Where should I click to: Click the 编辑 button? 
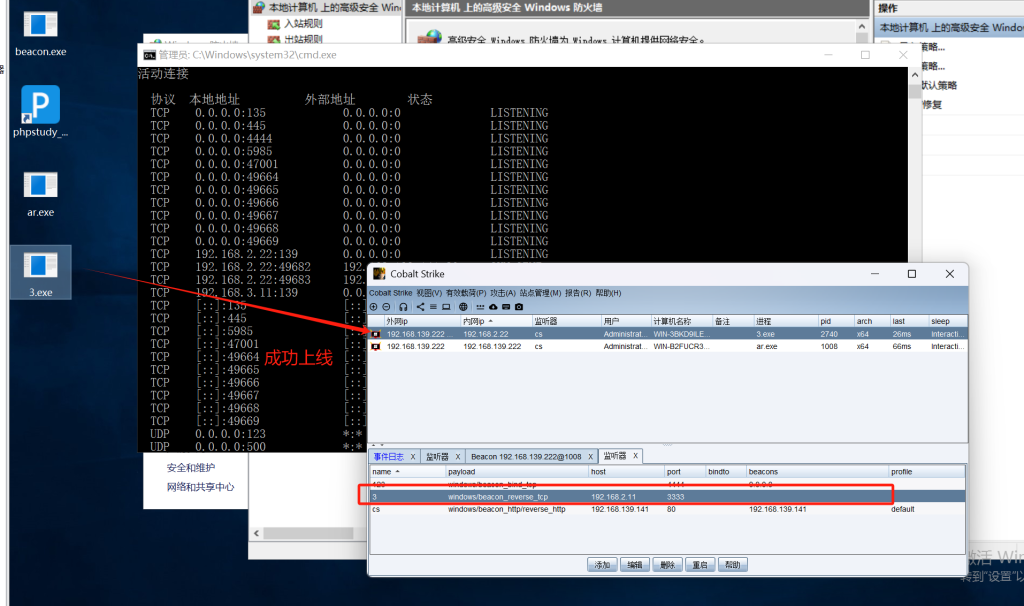(635, 565)
